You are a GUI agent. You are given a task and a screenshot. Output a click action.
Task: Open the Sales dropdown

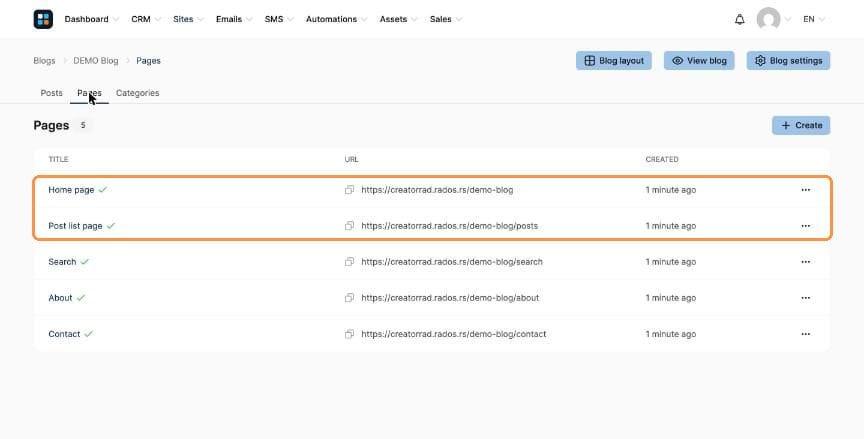[446, 19]
